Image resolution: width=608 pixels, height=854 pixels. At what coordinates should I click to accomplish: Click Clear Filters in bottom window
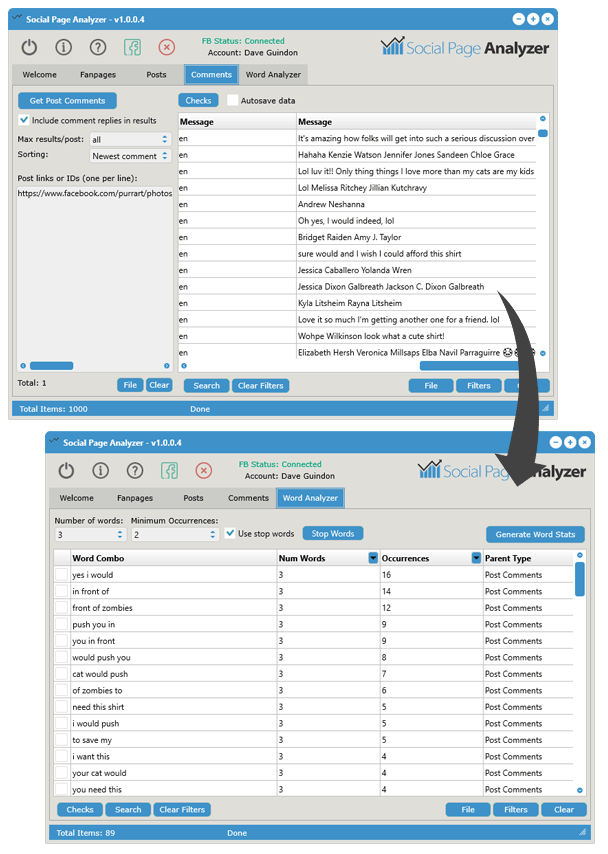(182, 809)
